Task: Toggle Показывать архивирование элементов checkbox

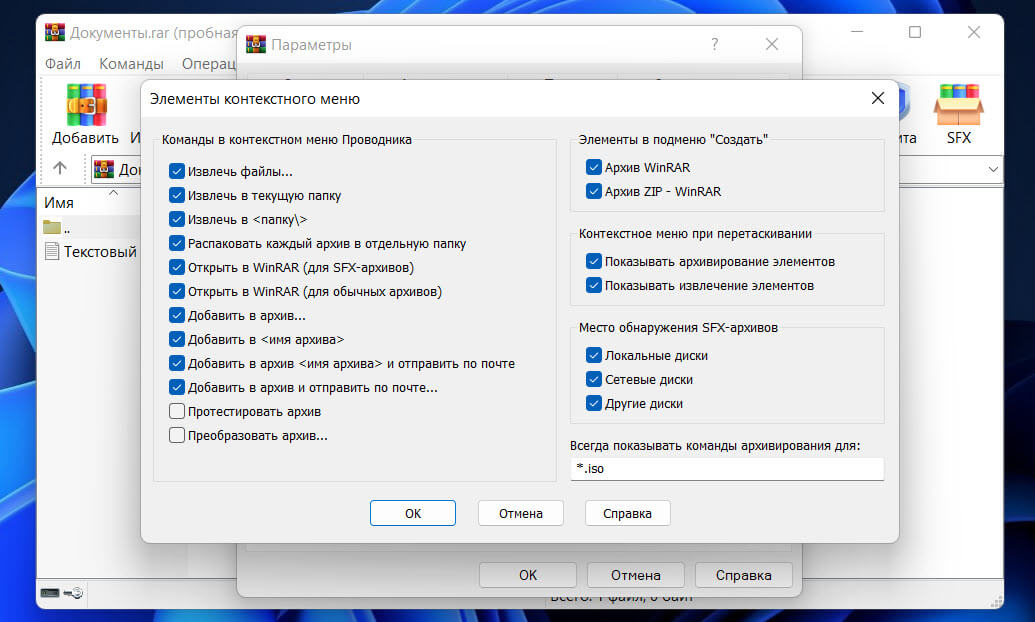Action: point(593,261)
